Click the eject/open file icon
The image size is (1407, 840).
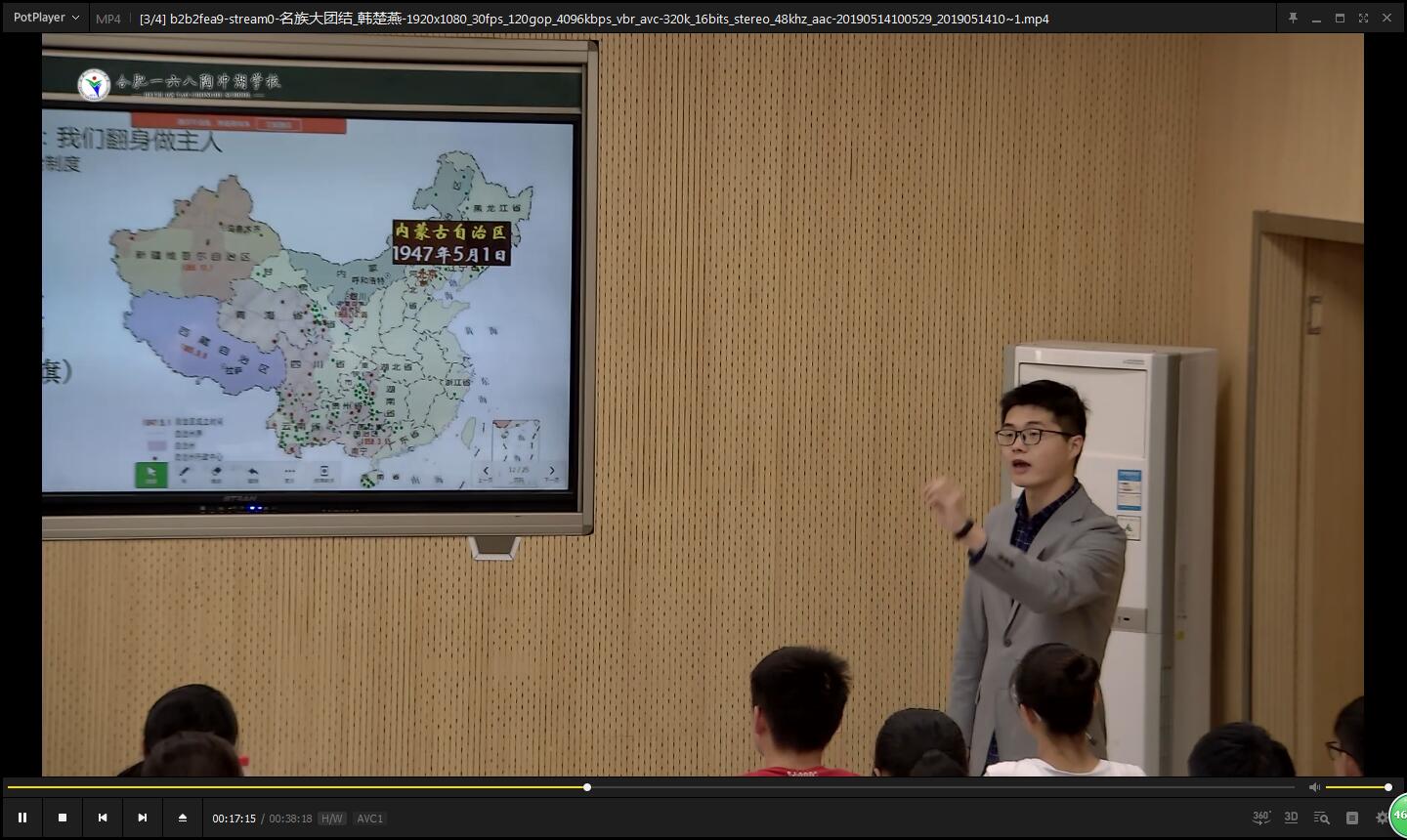coord(182,818)
